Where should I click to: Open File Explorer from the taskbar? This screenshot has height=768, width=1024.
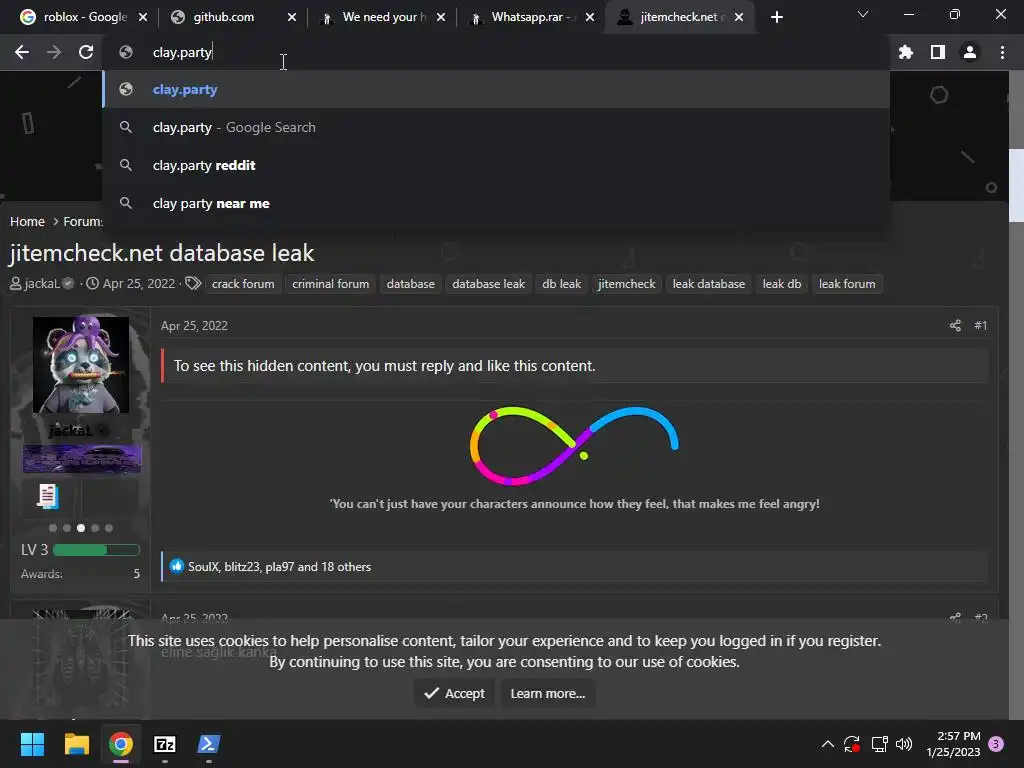[x=76, y=744]
